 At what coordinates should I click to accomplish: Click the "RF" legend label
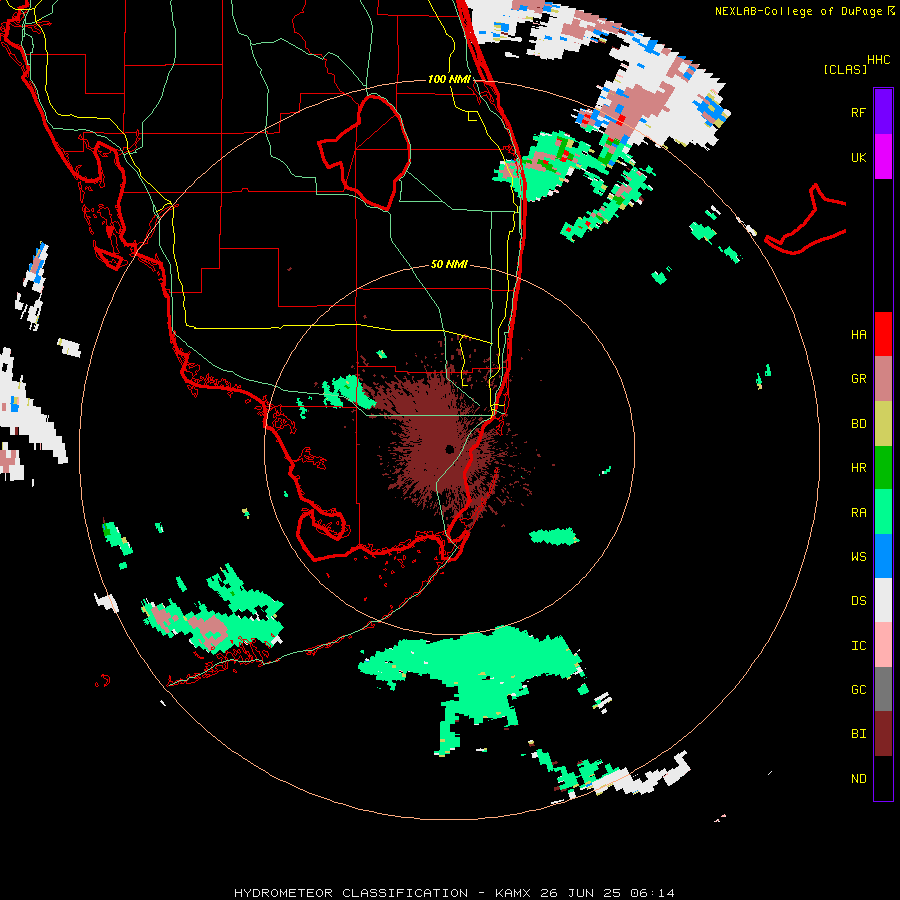pos(858,112)
